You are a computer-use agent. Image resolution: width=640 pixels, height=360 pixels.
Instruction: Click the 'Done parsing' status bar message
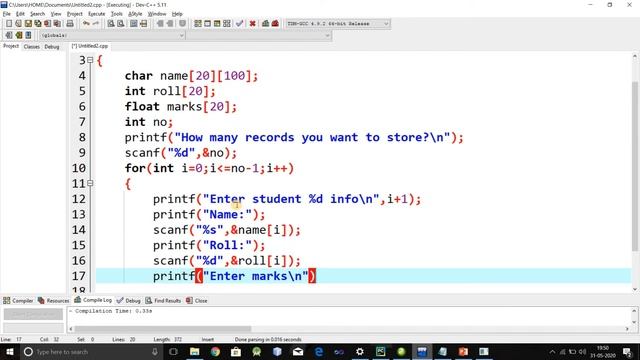point(268,340)
